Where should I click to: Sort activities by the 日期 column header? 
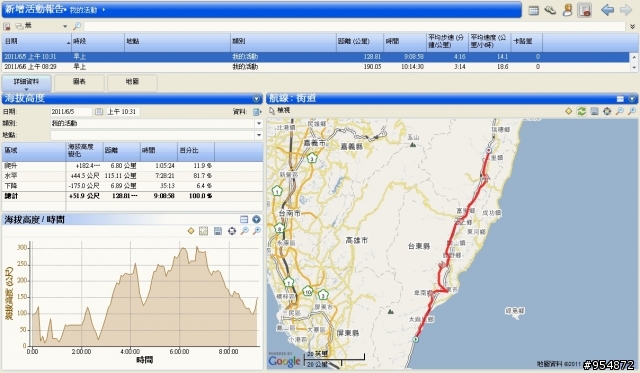tap(36, 42)
